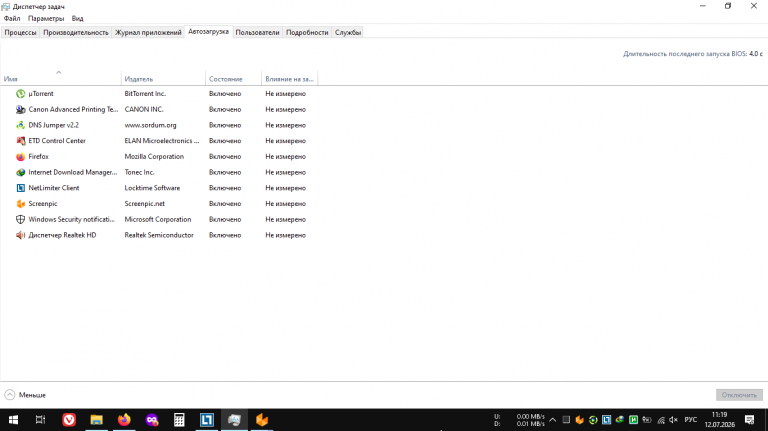Select the Mozilla Corporation cell

[154, 156]
